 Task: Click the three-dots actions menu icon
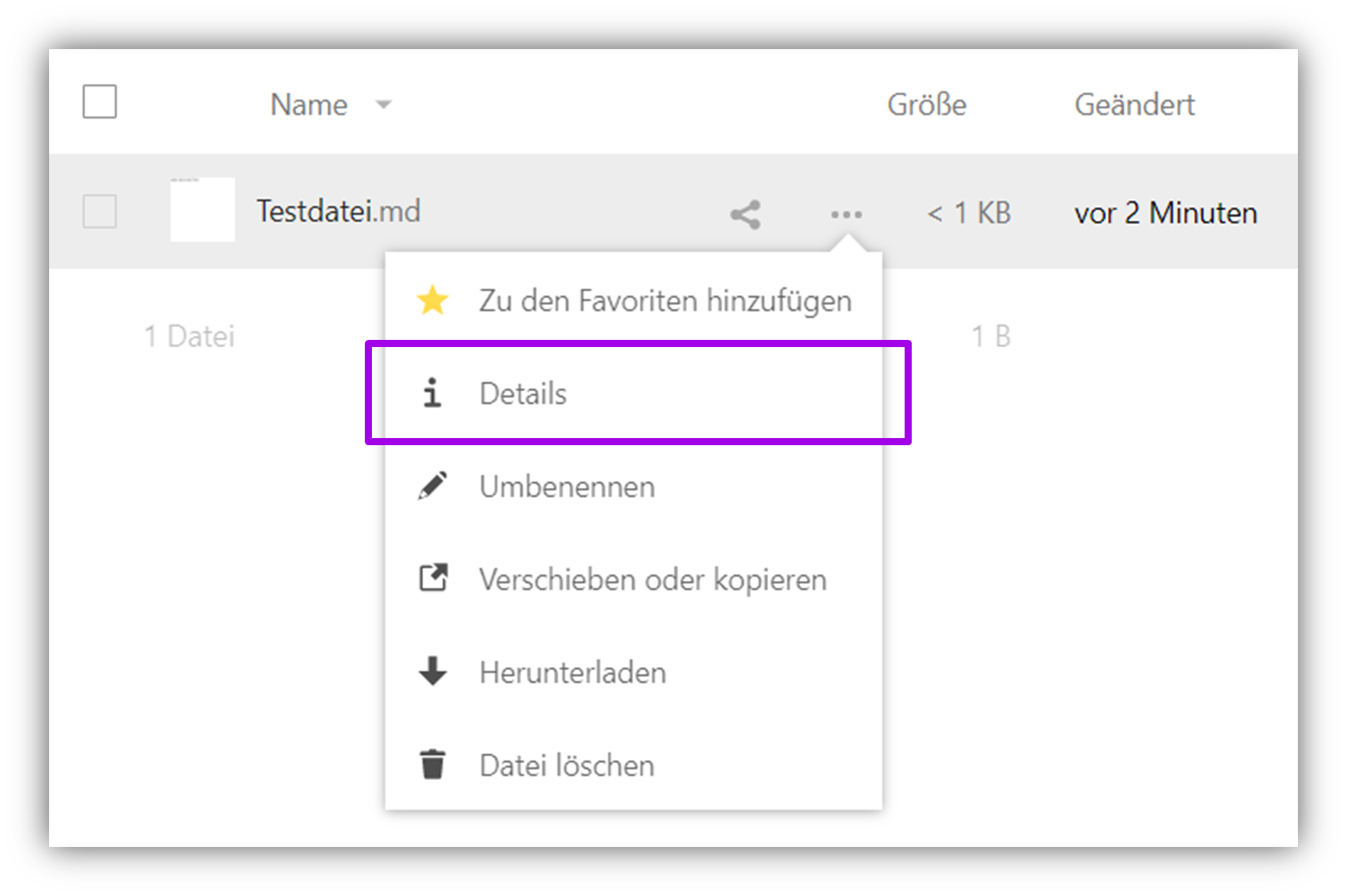pos(846,214)
